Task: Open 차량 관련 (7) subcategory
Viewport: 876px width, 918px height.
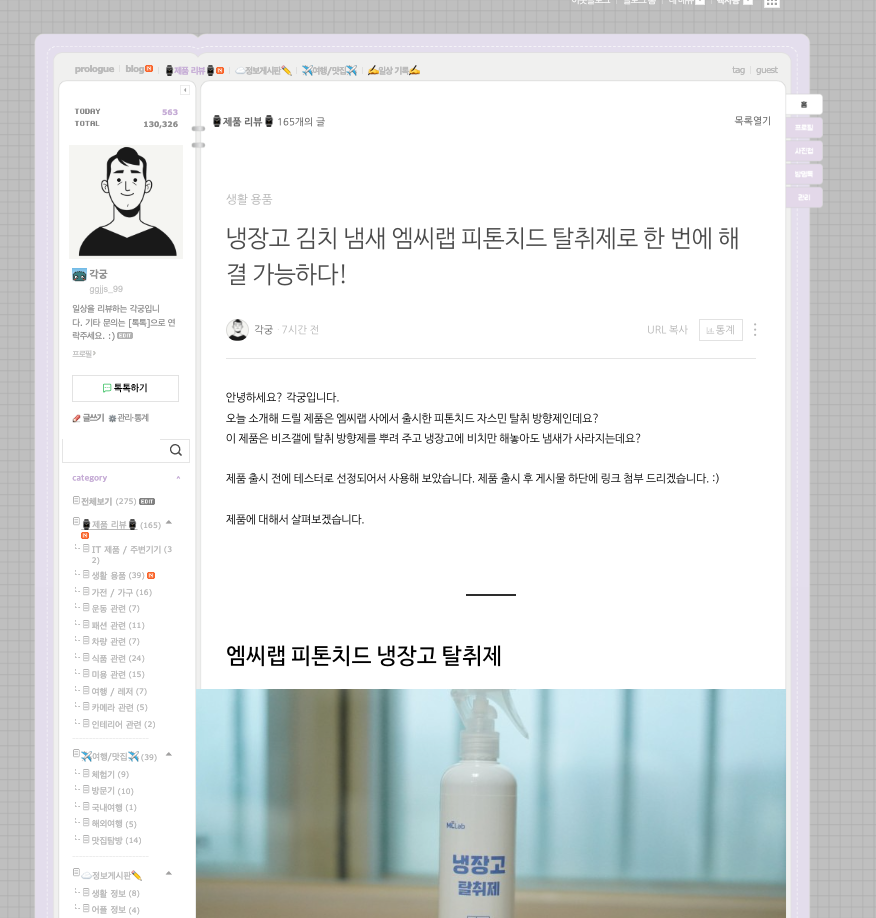Action: click(x=115, y=642)
